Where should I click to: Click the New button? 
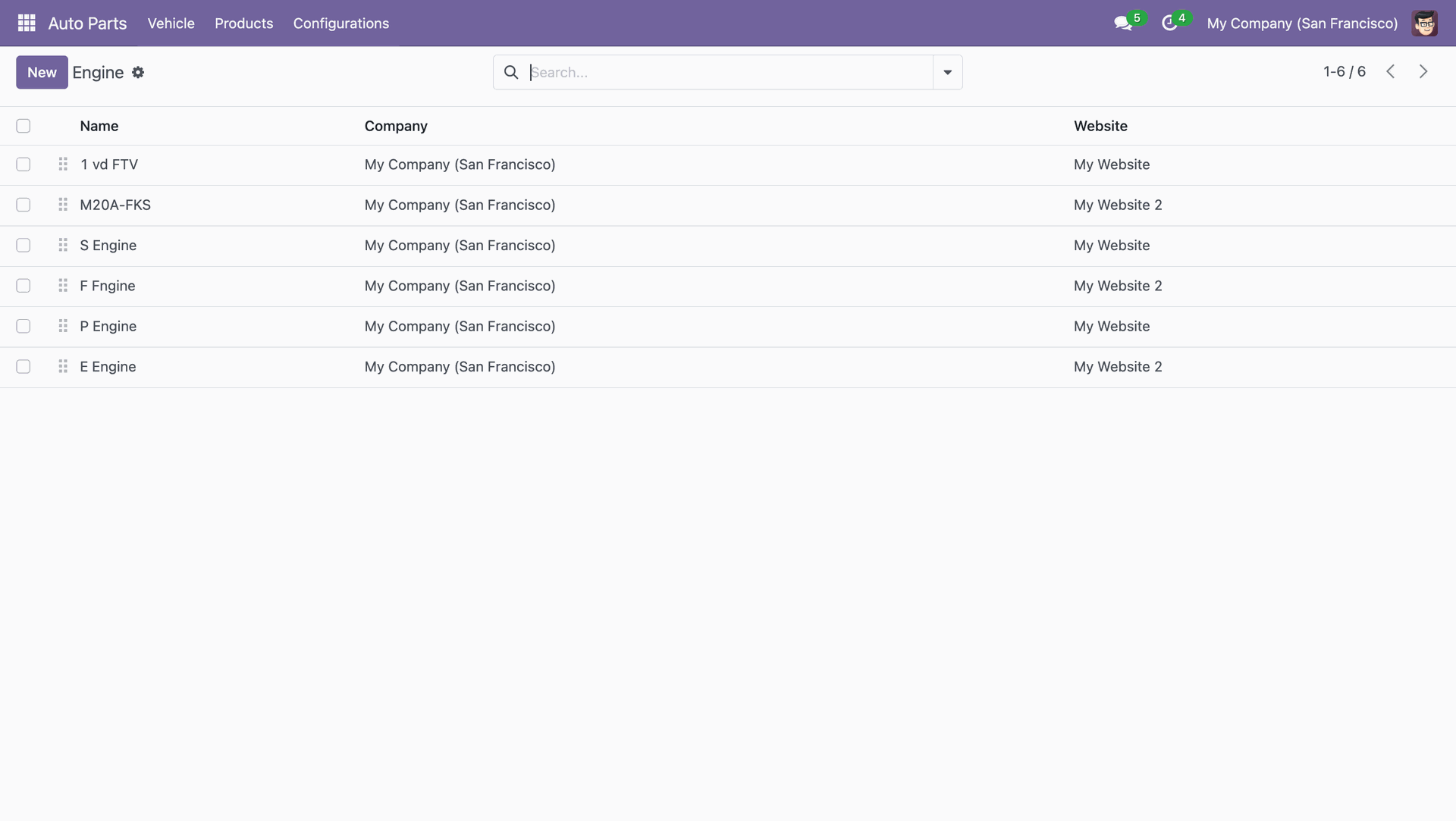coord(42,72)
